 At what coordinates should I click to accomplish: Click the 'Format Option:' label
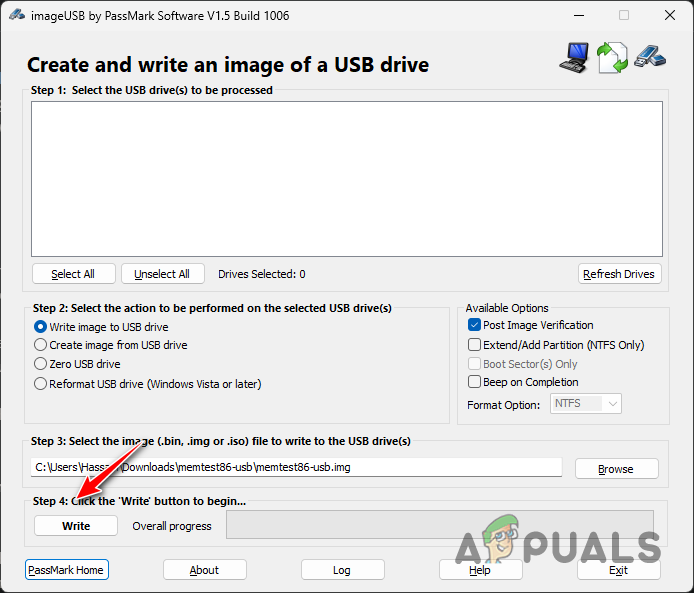(x=503, y=405)
